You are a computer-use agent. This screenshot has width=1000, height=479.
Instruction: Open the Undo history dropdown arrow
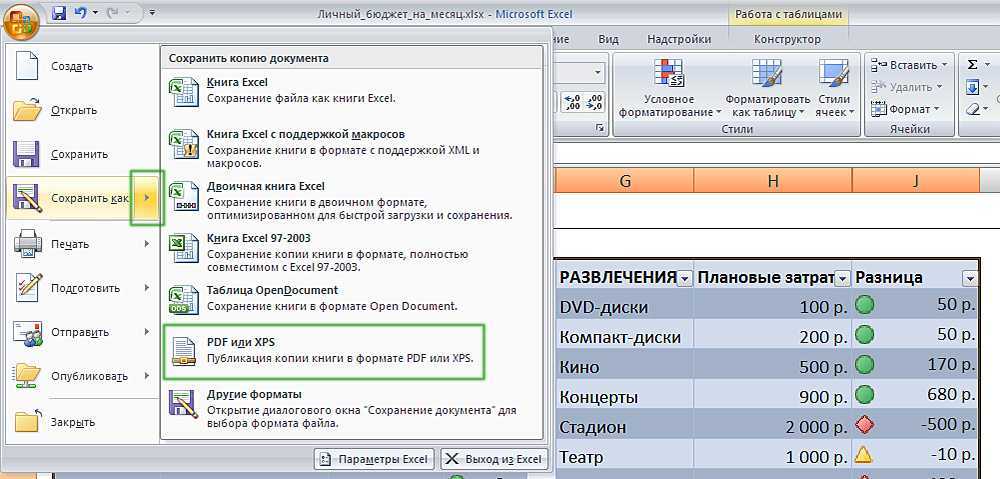(96, 13)
